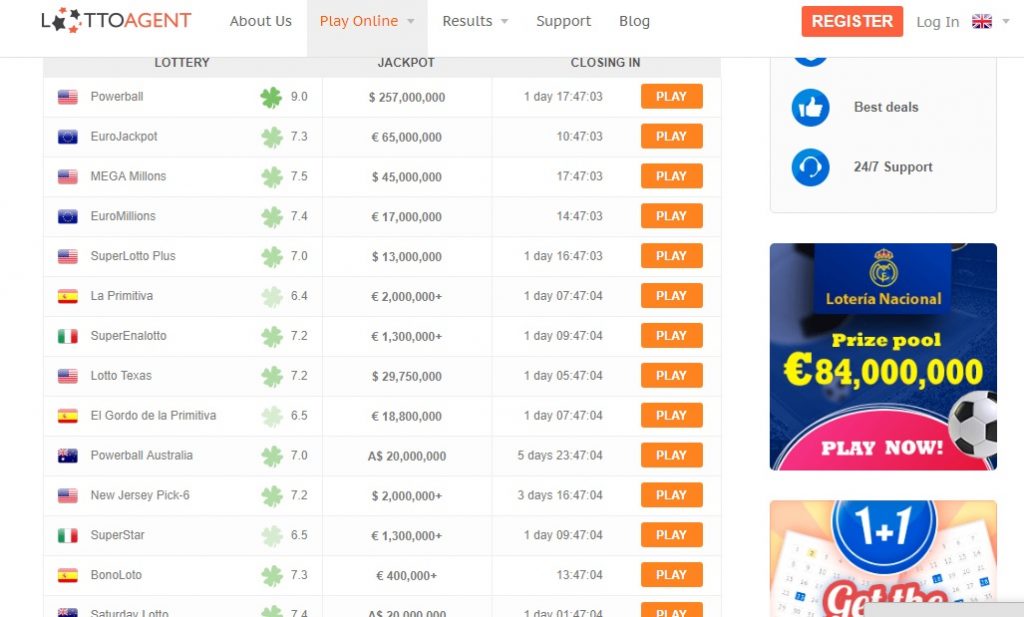This screenshot has width=1024, height=617.
Task: Click the USA flag beside Lotto Texas
Action: point(67,376)
